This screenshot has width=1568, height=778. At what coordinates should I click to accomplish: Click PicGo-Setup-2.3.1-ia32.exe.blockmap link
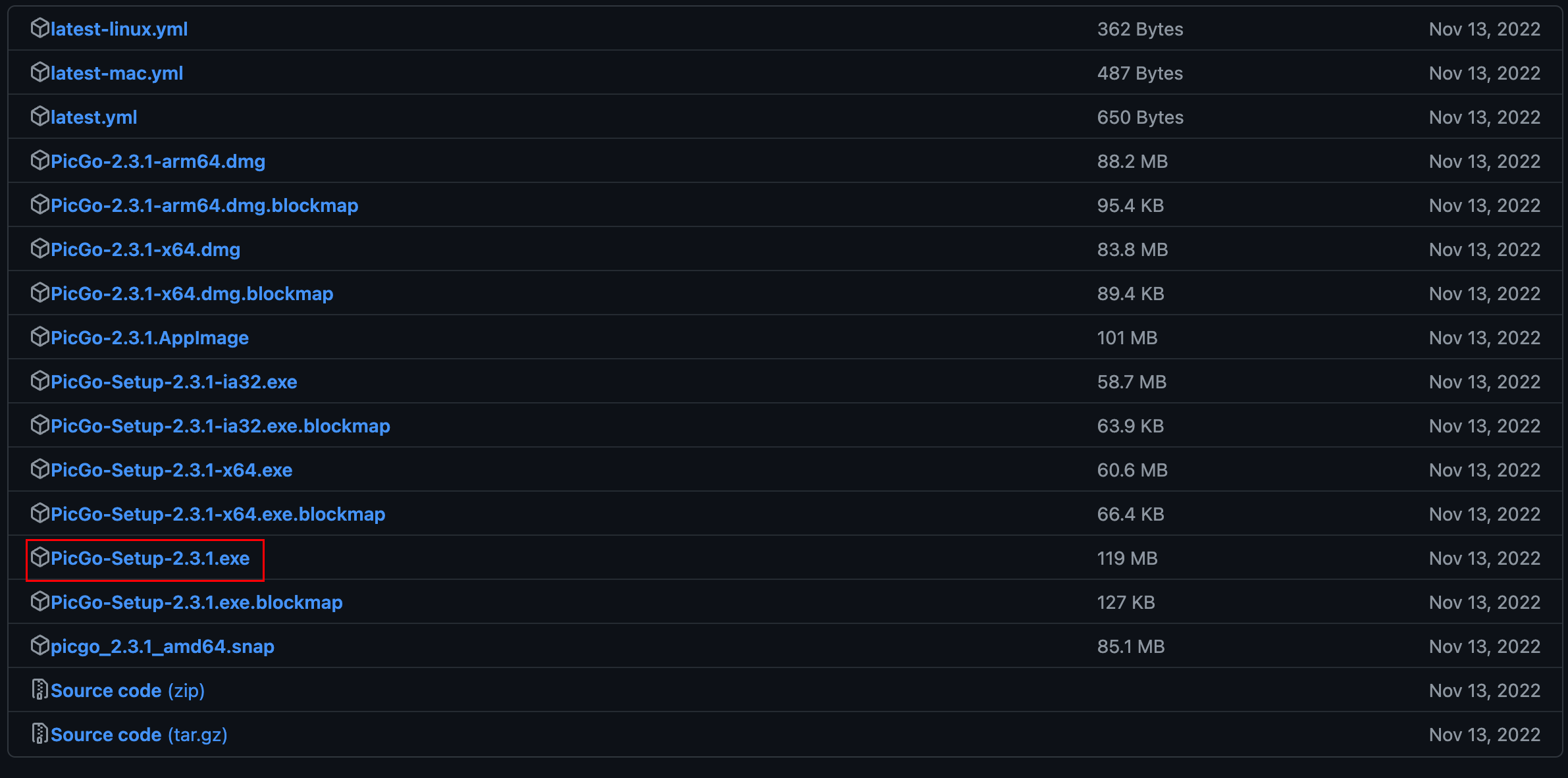(x=221, y=426)
